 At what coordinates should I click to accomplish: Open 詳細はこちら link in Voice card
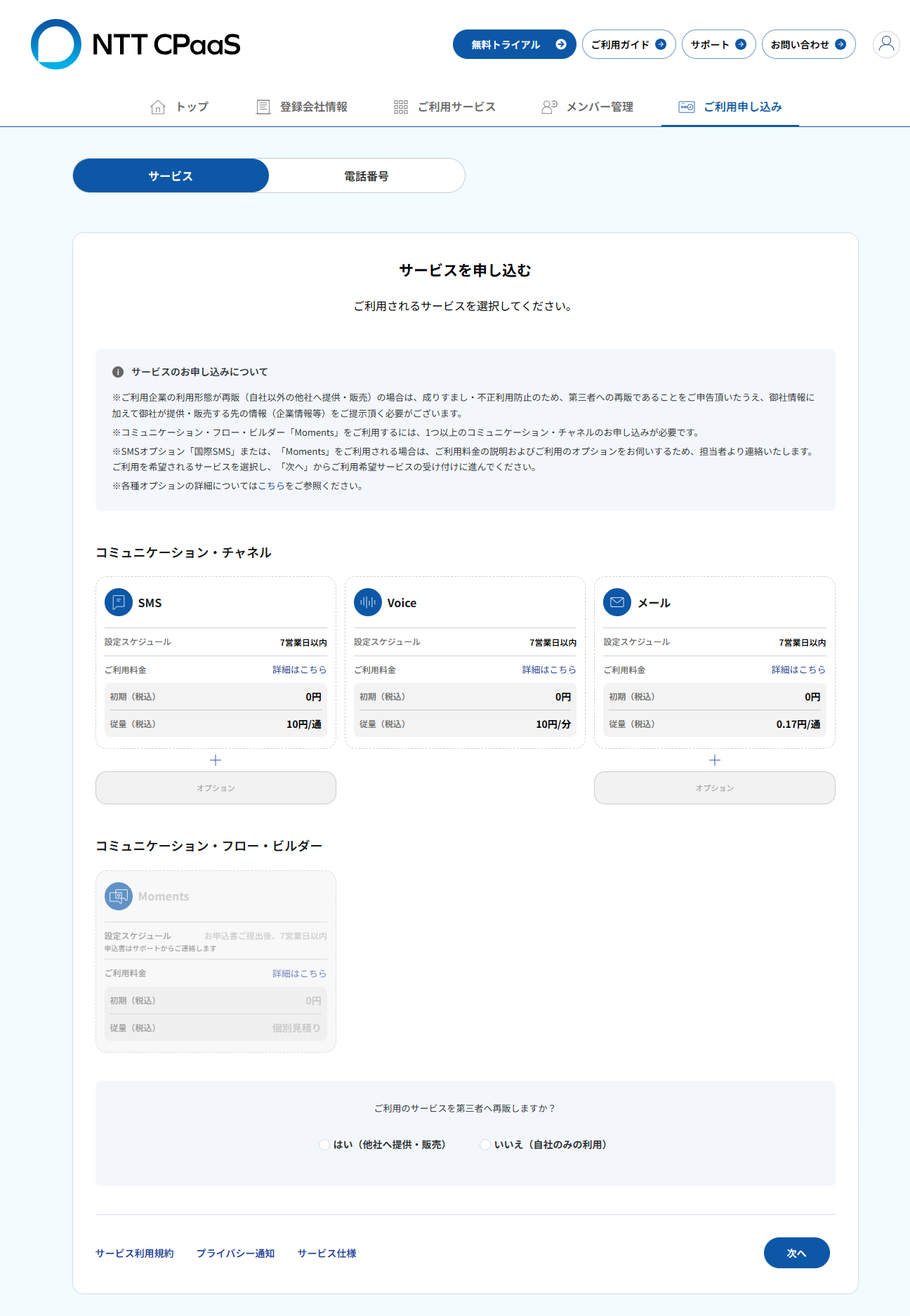tap(549, 670)
